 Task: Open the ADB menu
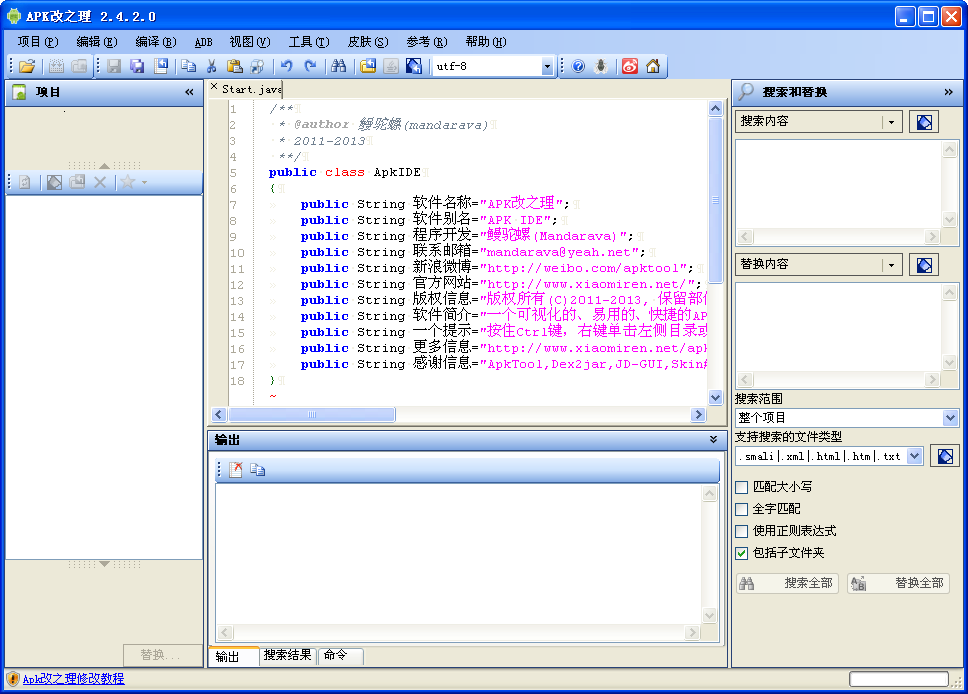click(x=203, y=42)
